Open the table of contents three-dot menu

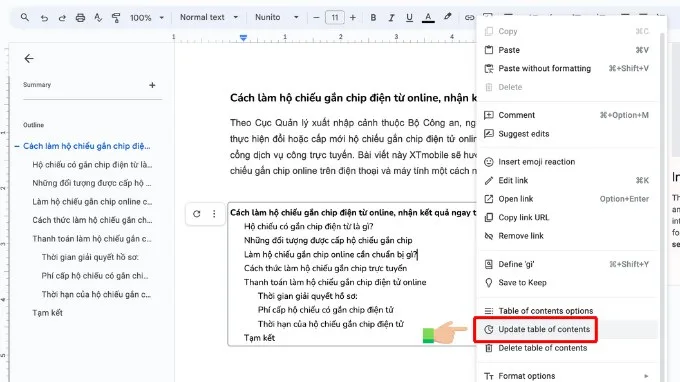click(214, 214)
